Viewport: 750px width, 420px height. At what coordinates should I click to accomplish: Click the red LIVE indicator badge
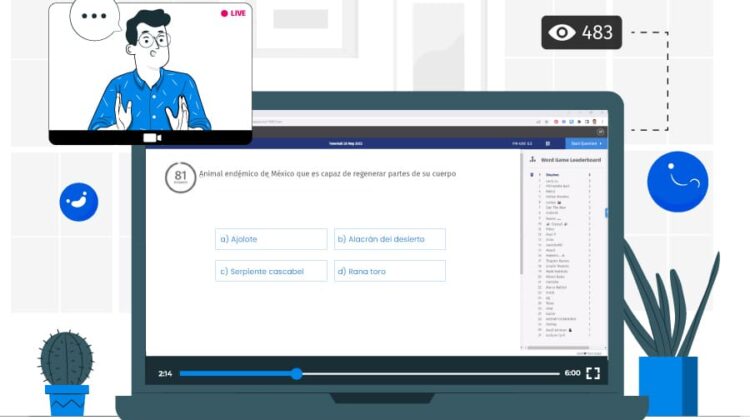[233, 13]
